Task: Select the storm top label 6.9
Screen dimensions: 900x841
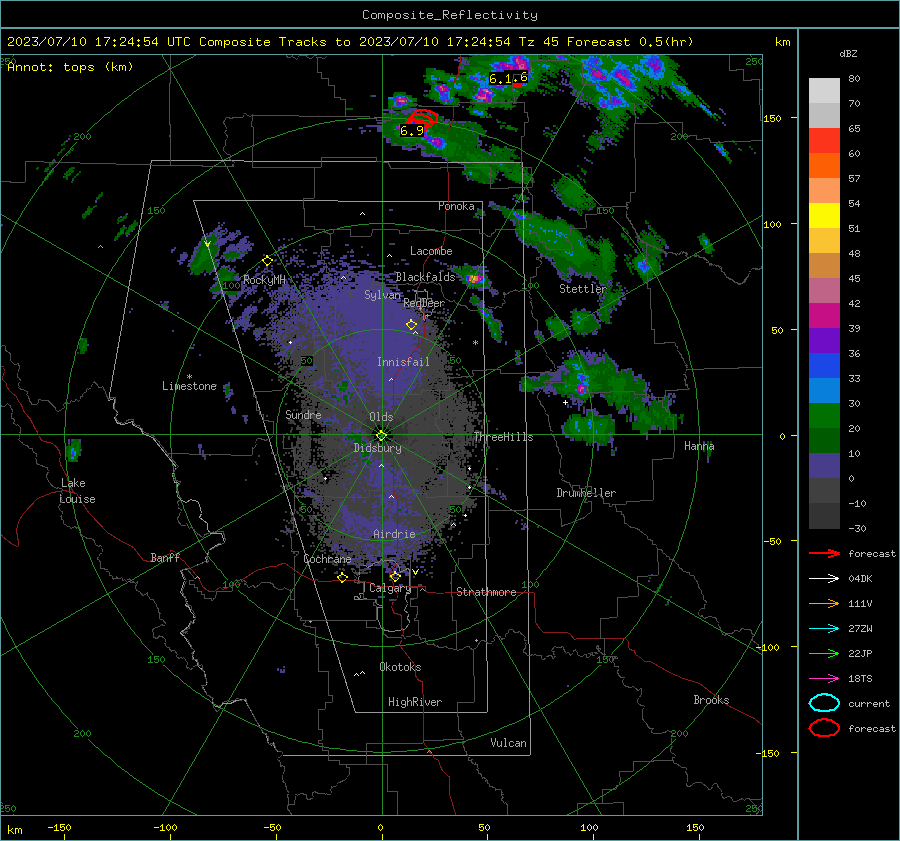Action: click(x=412, y=131)
